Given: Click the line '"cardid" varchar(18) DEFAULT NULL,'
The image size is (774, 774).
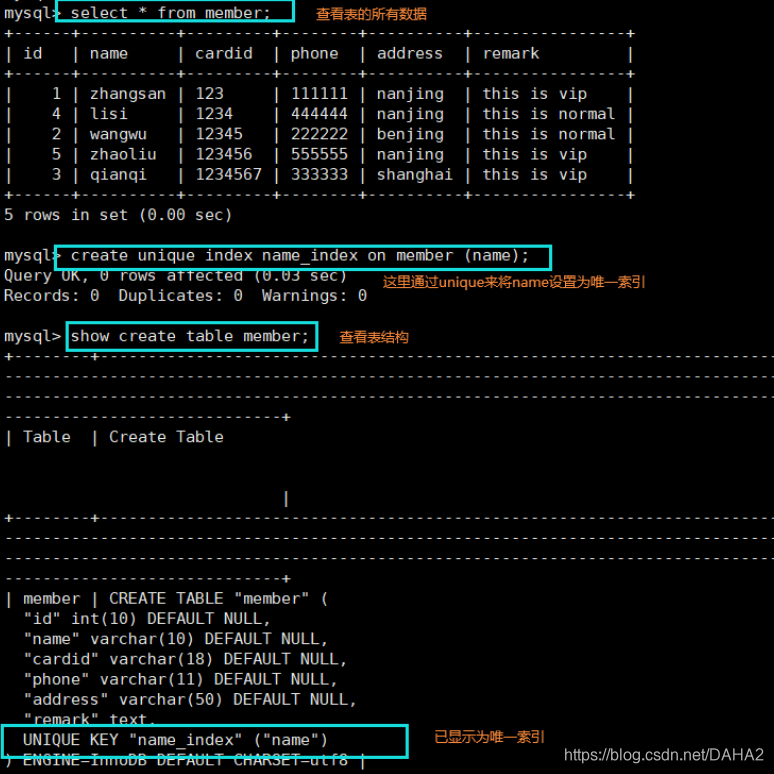Looking at the screenshot, I should tap(185, 659).
